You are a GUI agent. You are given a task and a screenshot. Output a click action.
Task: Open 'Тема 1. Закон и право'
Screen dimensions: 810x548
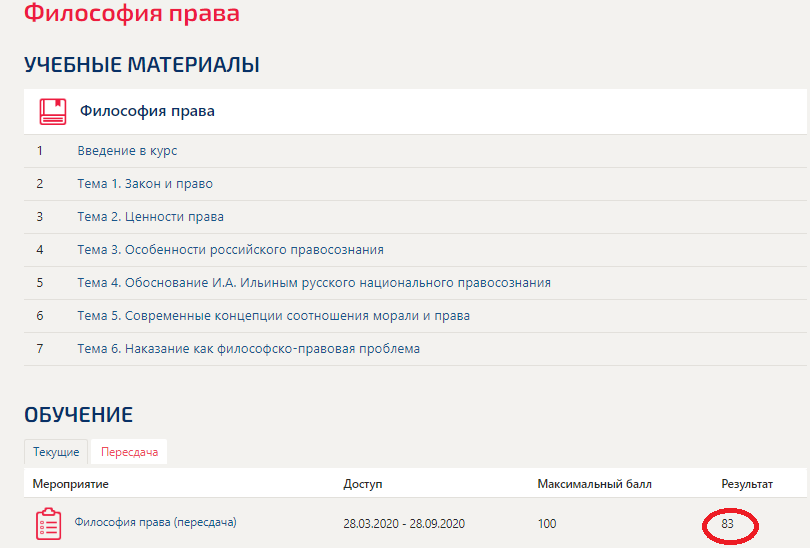coord(145,184)
